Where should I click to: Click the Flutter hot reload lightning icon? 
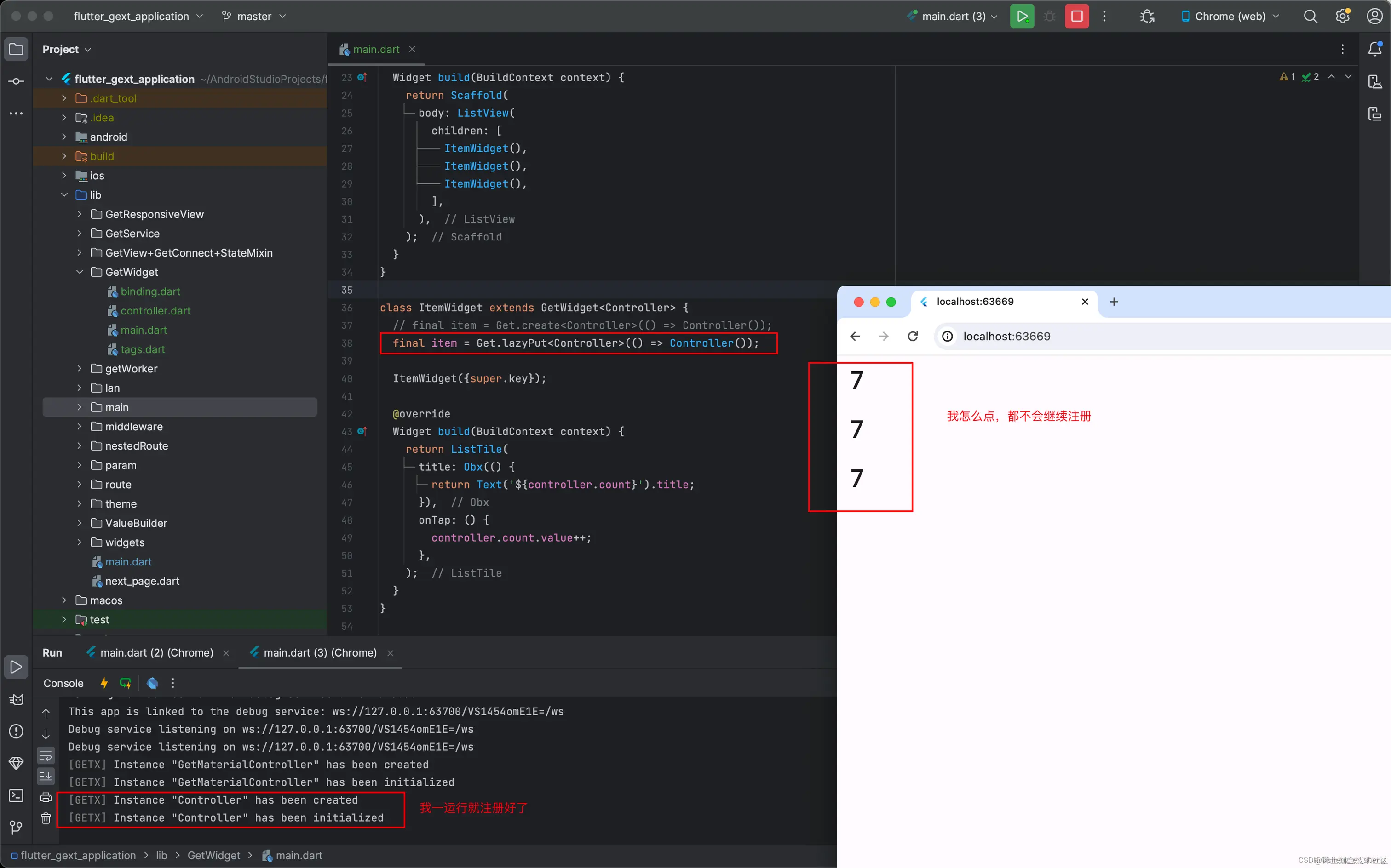(104, 683)
